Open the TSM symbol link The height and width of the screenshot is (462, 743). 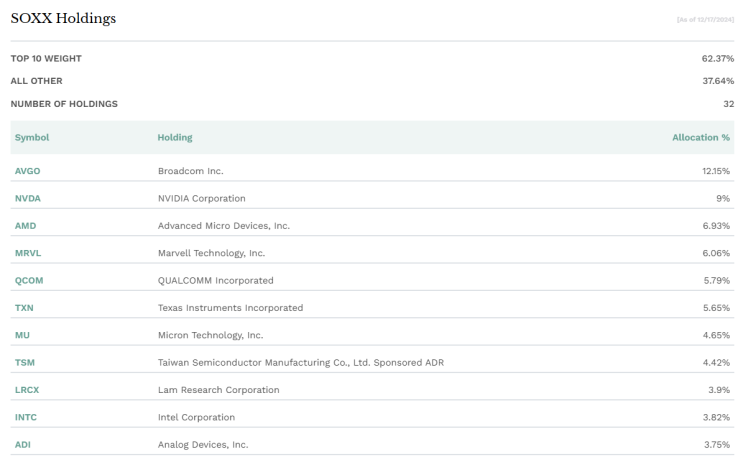click(25, 362)
